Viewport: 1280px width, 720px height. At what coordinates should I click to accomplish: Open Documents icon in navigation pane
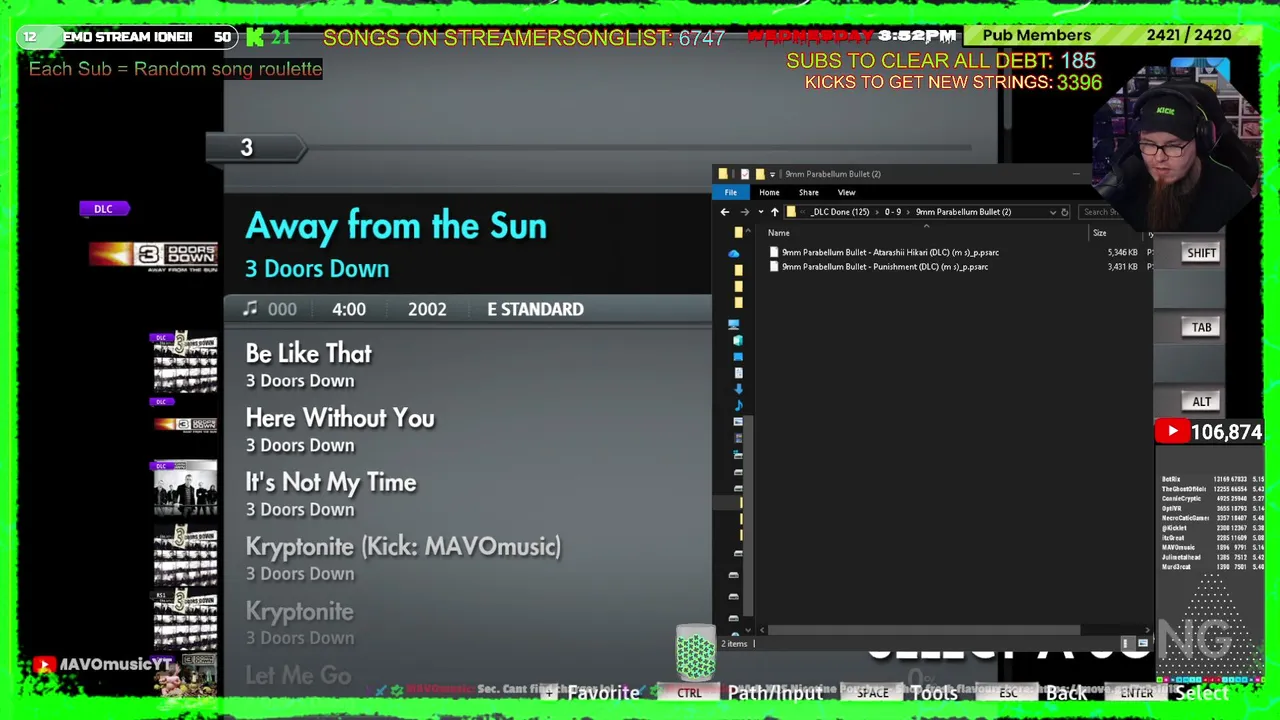[738, 371]
